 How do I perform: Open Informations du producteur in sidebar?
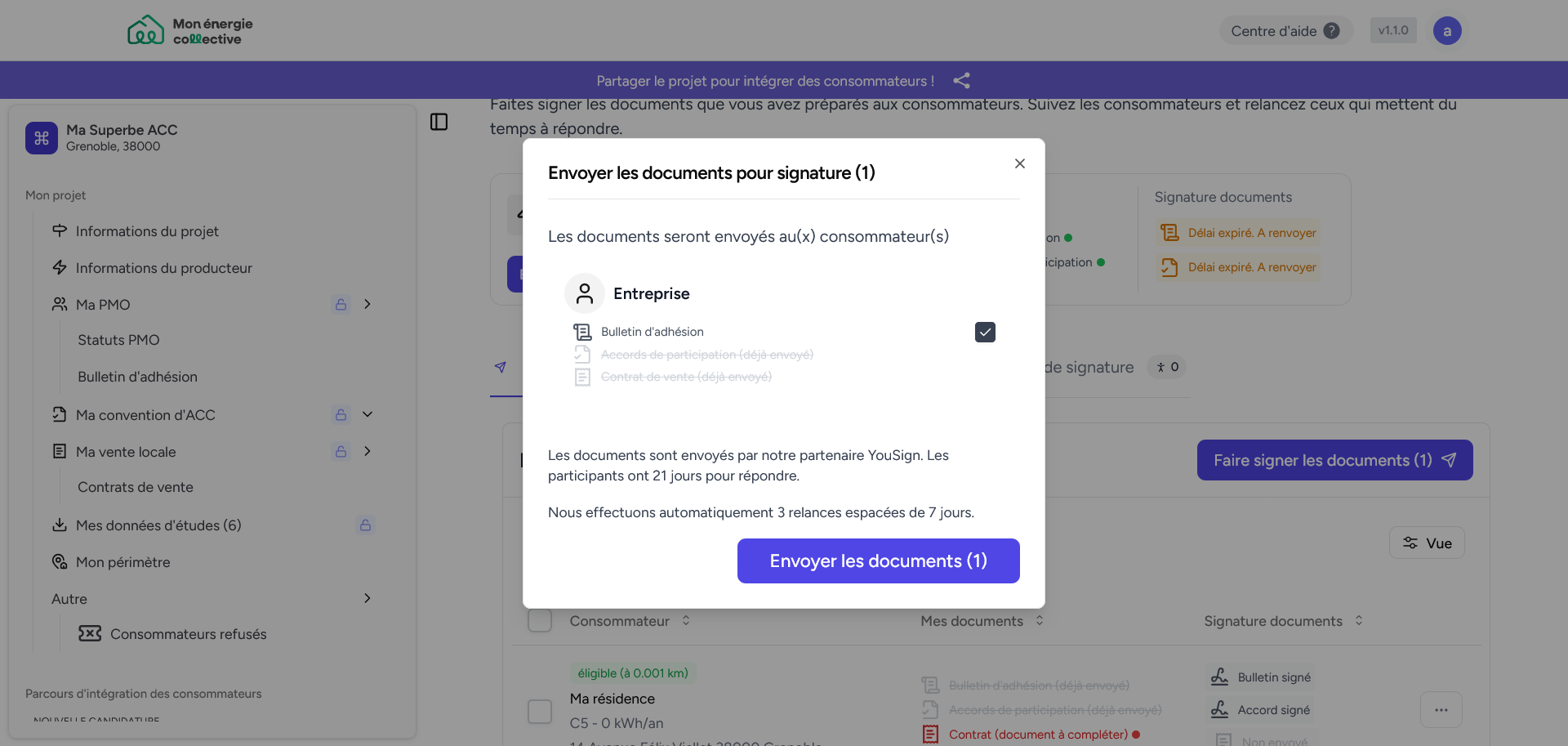tap(163, 268)
